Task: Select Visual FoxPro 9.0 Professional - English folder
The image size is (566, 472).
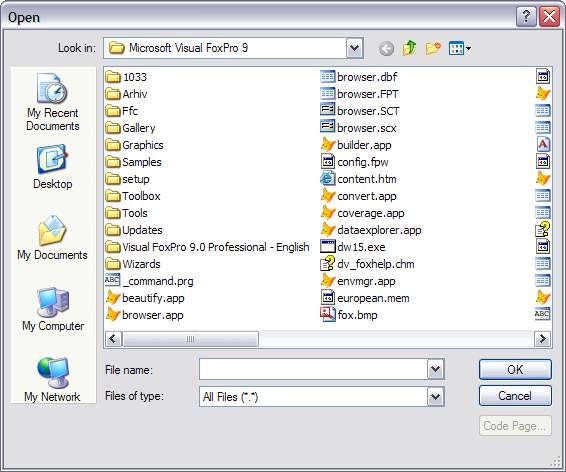Action: tap(208, 247)
